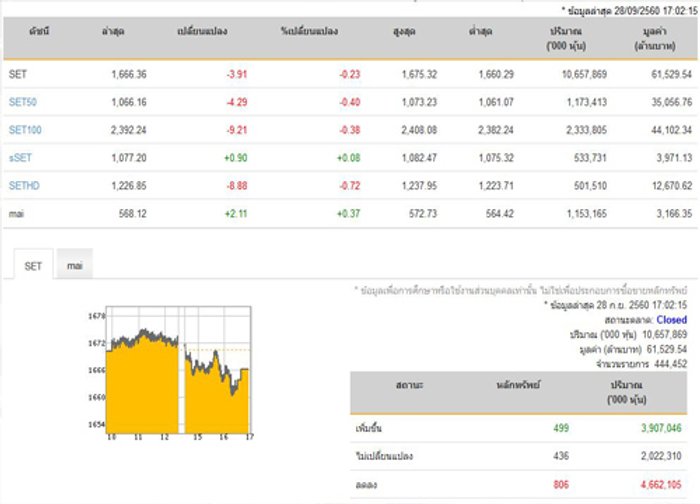Select SET100 high value 2,408.08
The image size is (700, 504).
(x=419, y=130)
